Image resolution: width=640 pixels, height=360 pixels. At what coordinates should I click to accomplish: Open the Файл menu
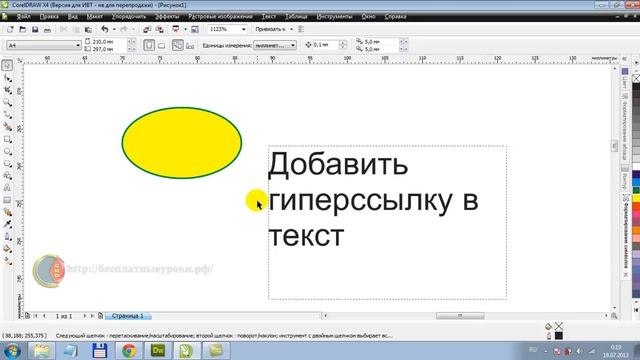pos(24,17)
